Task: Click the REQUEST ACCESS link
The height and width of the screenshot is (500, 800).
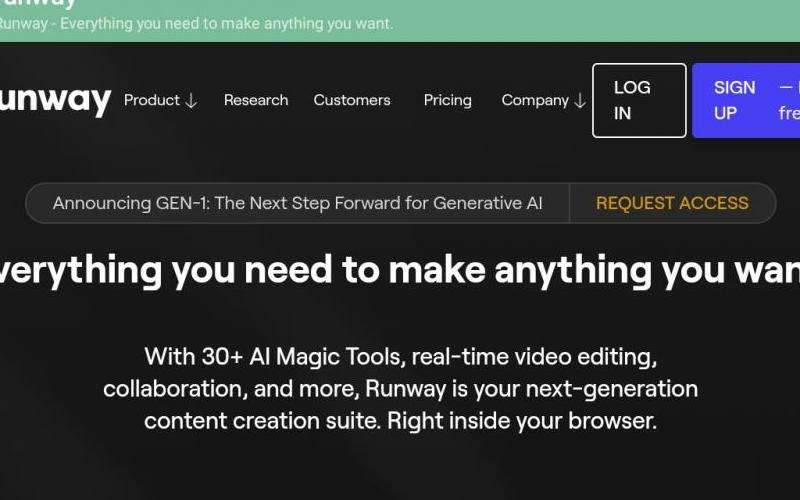Action: click(x=672, y=203)
